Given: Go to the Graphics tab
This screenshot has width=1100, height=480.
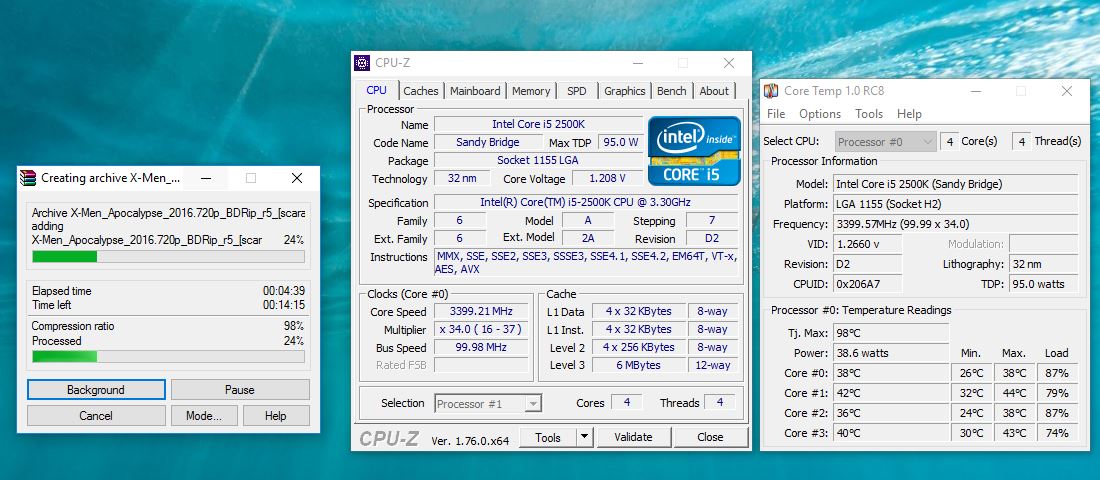Looking at the screenshot, I should pyautogui.click(x=624, y=91).
